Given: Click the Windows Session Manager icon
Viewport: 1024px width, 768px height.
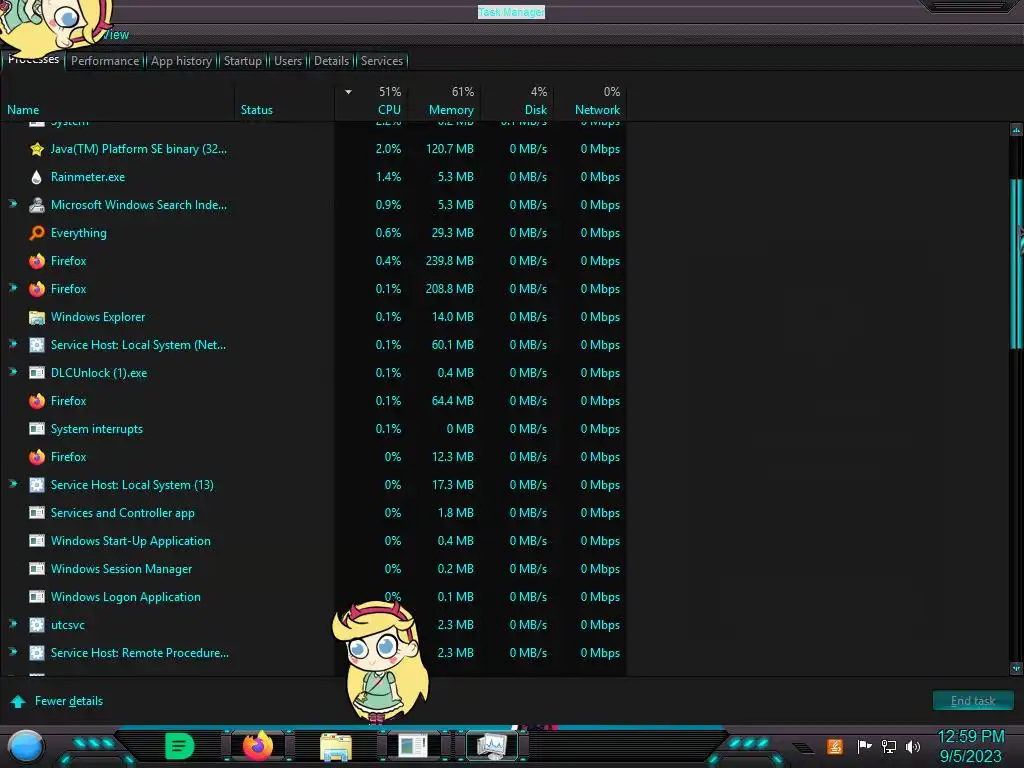Looking at the screenshot, I should (x=37, y=569).
